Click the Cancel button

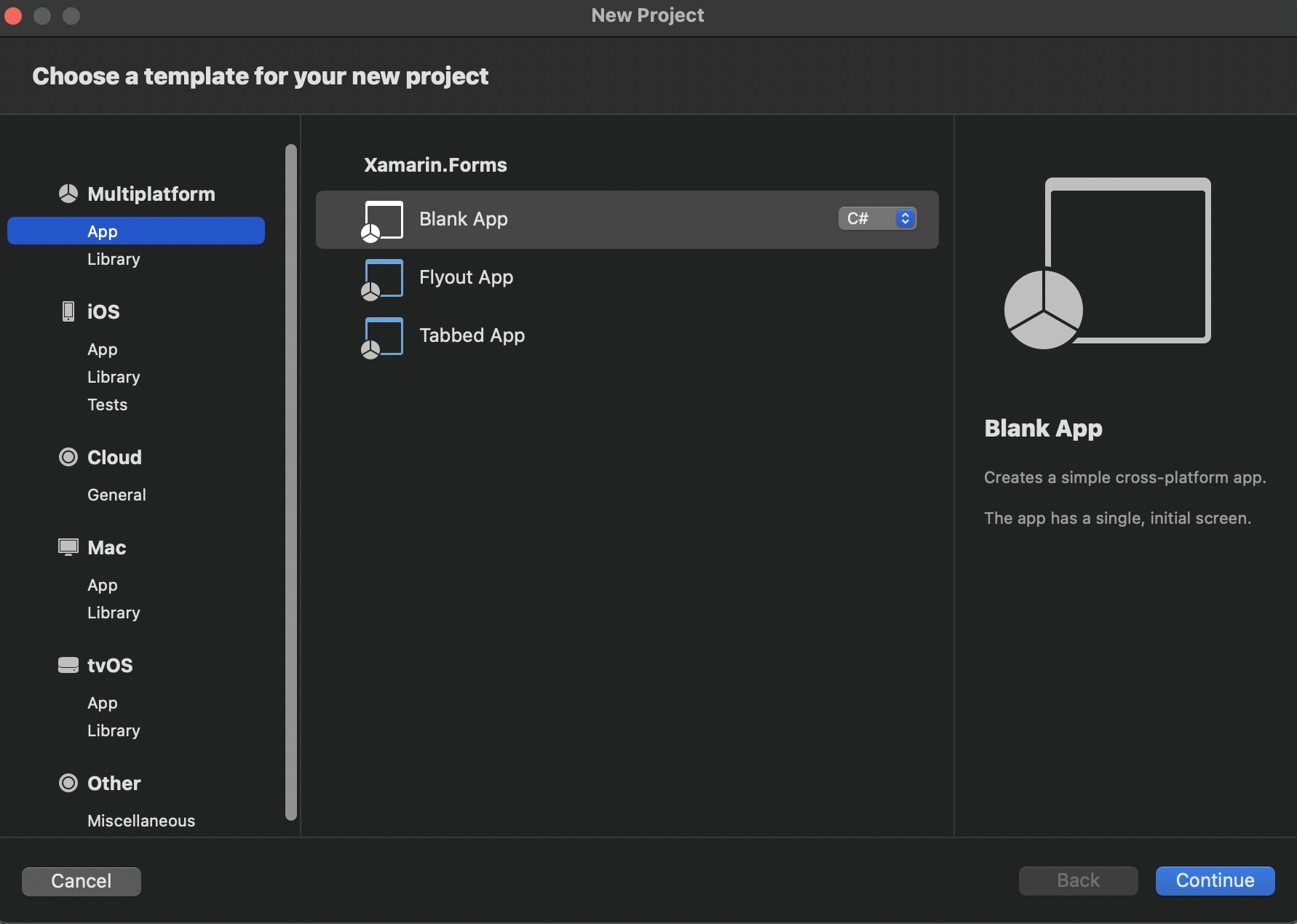click(82, 881)
